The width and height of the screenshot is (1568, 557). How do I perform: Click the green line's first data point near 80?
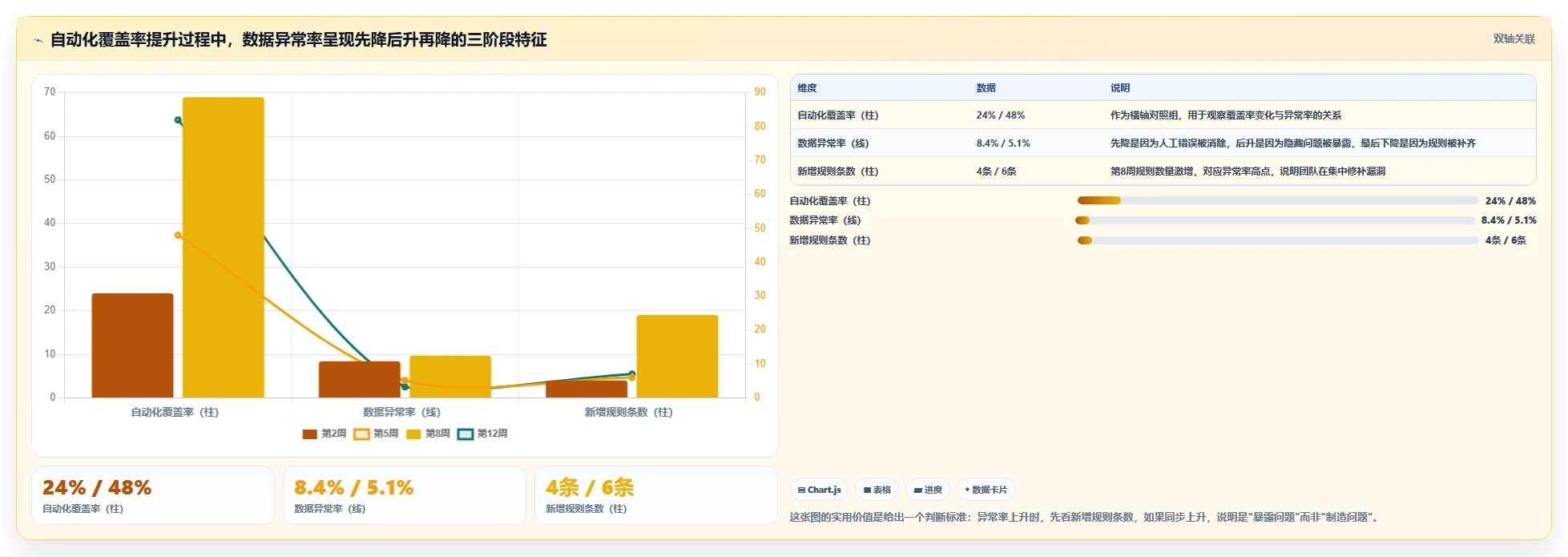coord(178,120)
